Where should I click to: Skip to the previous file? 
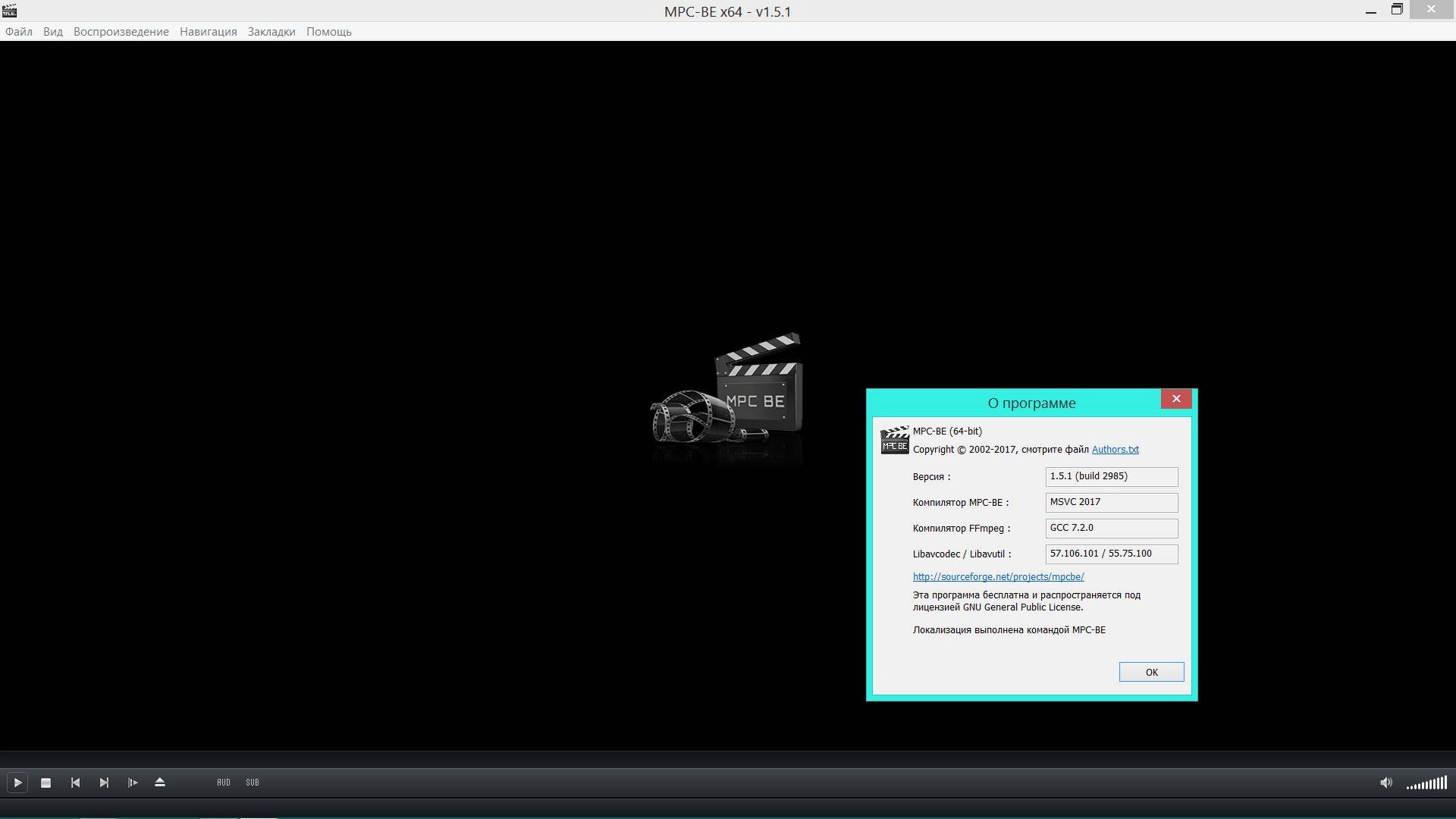pyautogui.click(x=75, y=782)
